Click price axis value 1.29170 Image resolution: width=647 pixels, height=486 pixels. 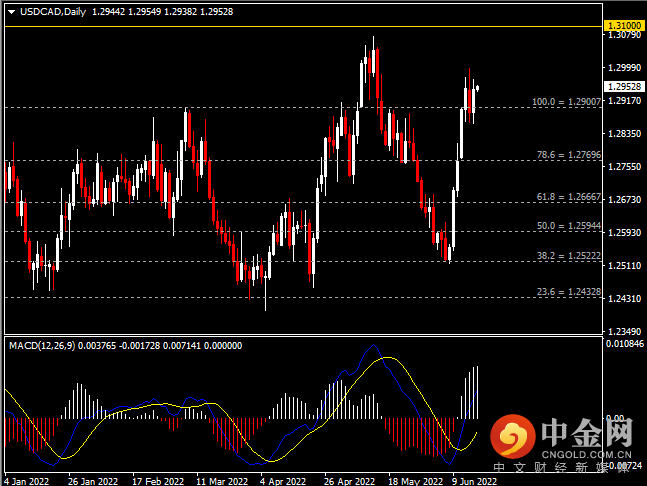[x=625, y=100]
